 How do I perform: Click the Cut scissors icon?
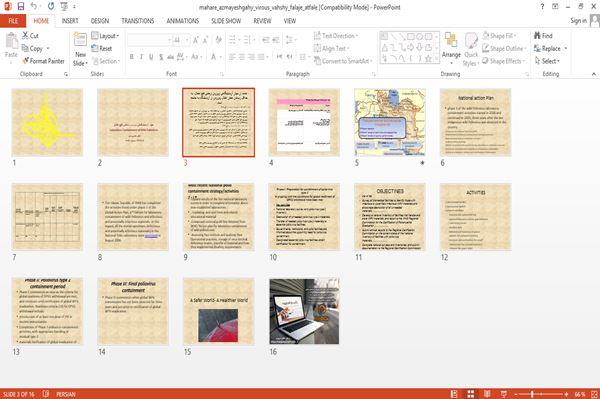click(25, 36)
